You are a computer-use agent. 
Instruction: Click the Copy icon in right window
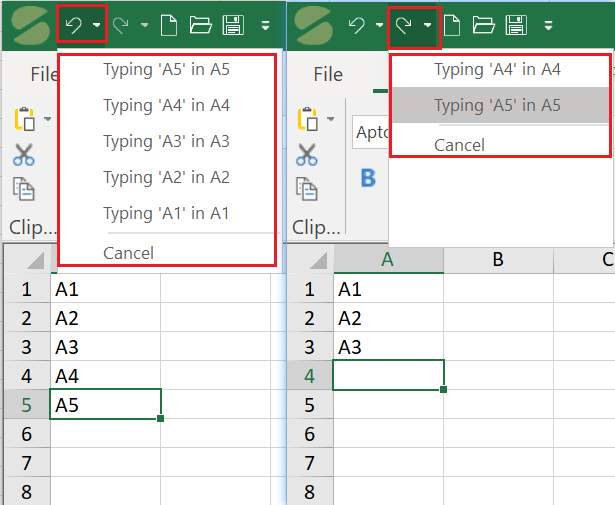click(307, 189)
